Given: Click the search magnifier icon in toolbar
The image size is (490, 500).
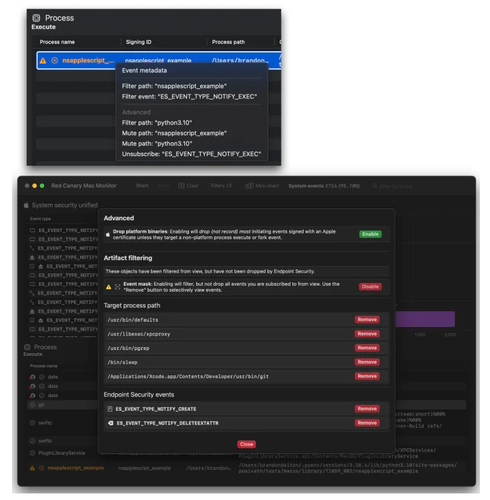Looking at the screenshot, I should tap(374, 186).
